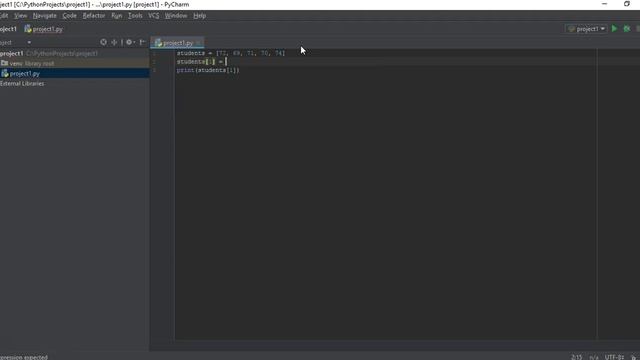Open the Code menu

point(69,16)
